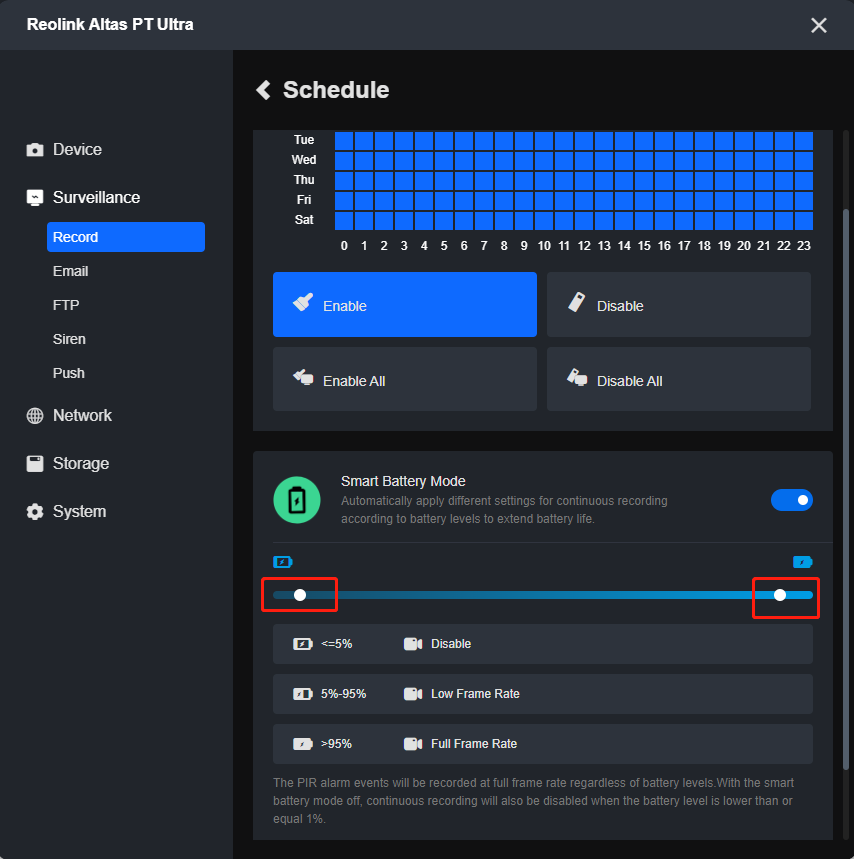Click the battery icon in <=5% row

[302, 644]
